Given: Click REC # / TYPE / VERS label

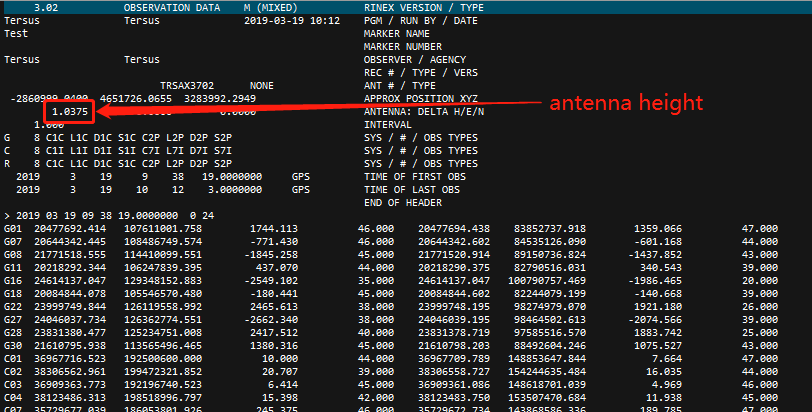Looking at the screenshot, I should pyautogui.click(x=420, y=72).
